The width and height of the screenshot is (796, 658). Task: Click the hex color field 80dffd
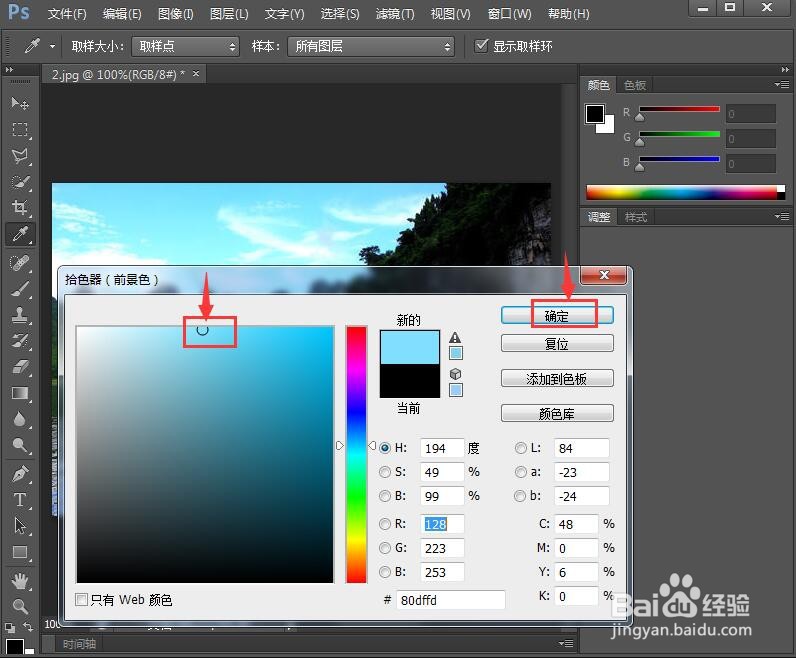[450, 600]
